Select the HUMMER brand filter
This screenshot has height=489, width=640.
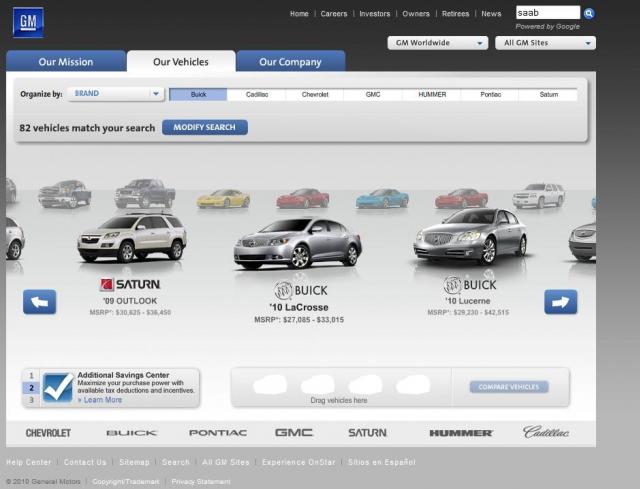(432, 94)
